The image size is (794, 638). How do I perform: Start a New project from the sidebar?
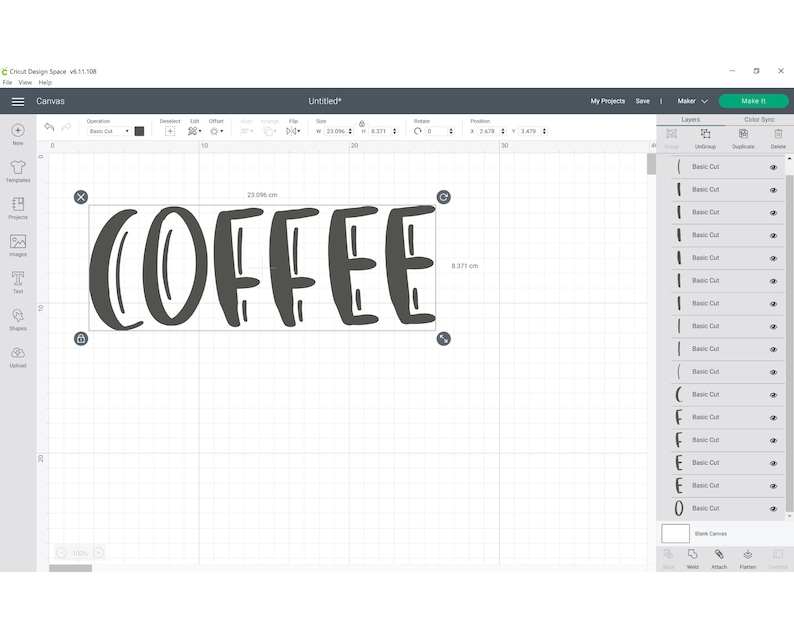click(18, 135)
